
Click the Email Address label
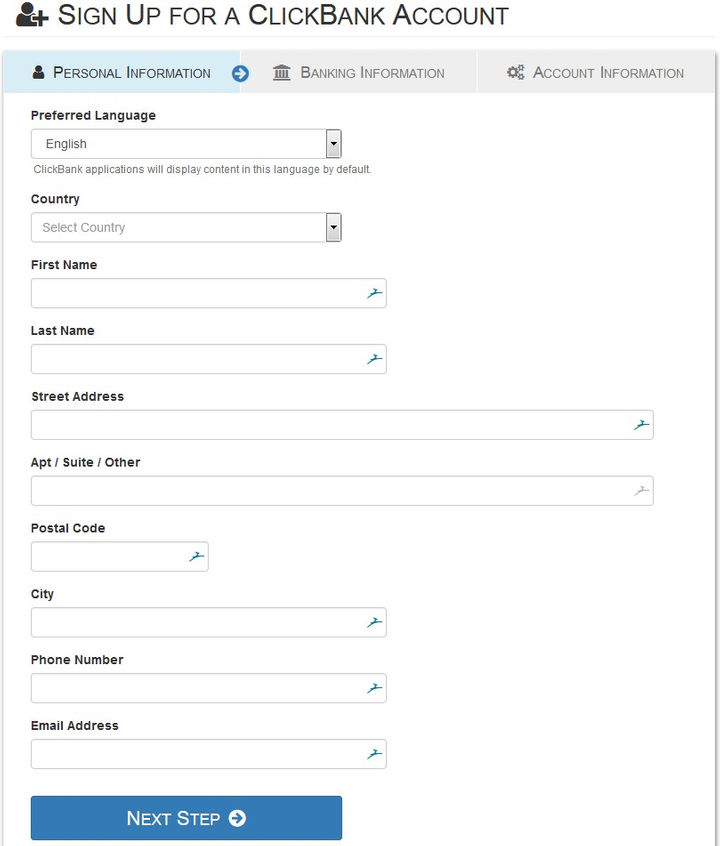click(74, 726)
